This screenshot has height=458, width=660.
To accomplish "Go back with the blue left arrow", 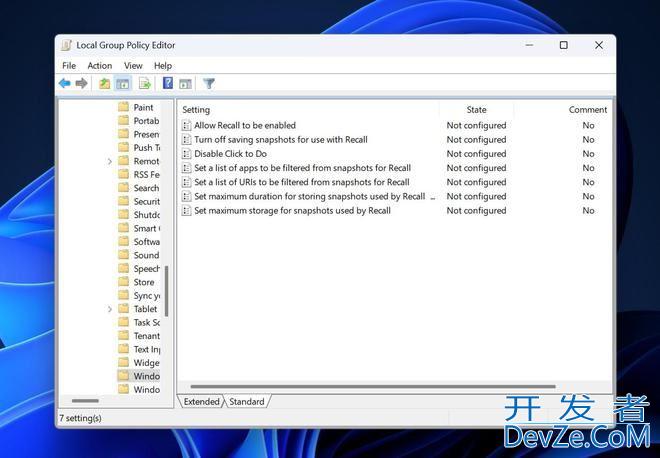I will point(64,83).
